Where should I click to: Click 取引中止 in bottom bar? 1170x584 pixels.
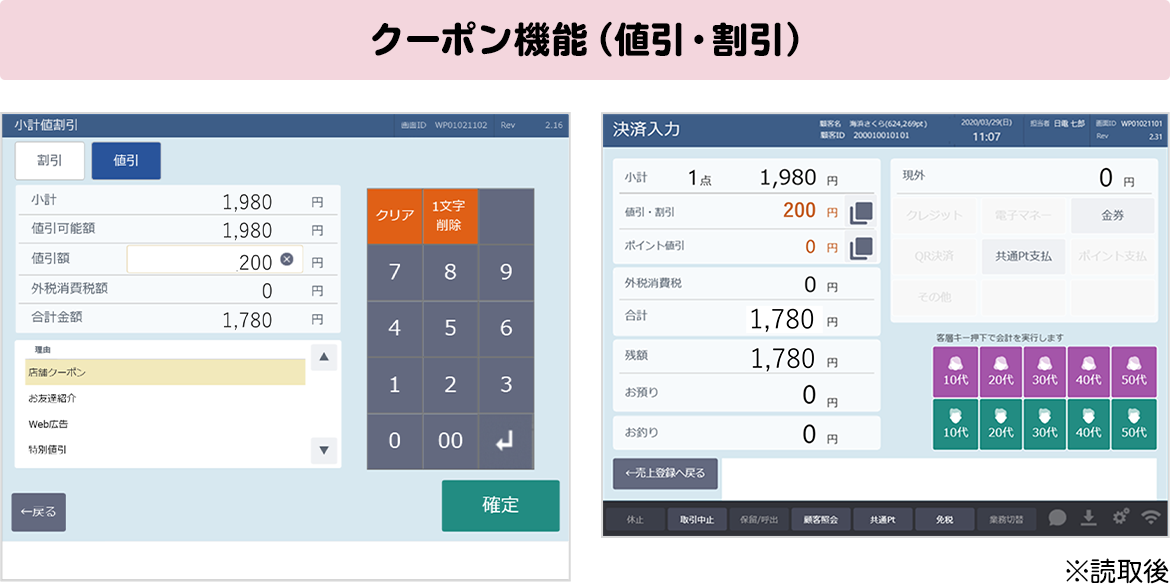point(697,518)
